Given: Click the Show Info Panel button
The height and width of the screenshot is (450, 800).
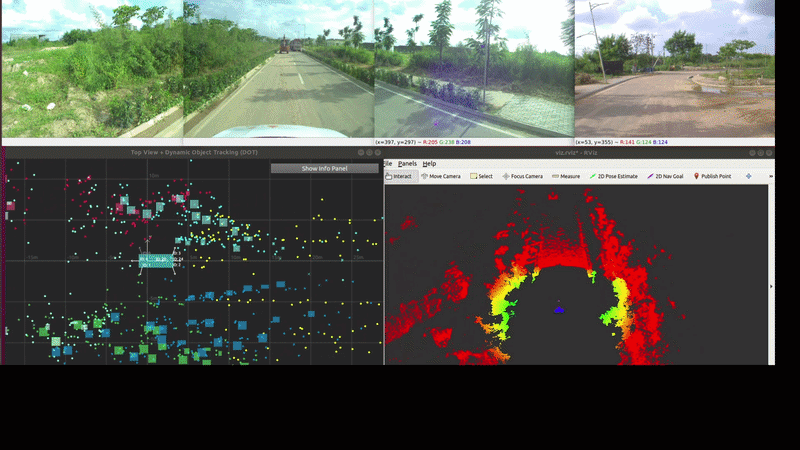Looking at the screenshot, I should [324, 168].
